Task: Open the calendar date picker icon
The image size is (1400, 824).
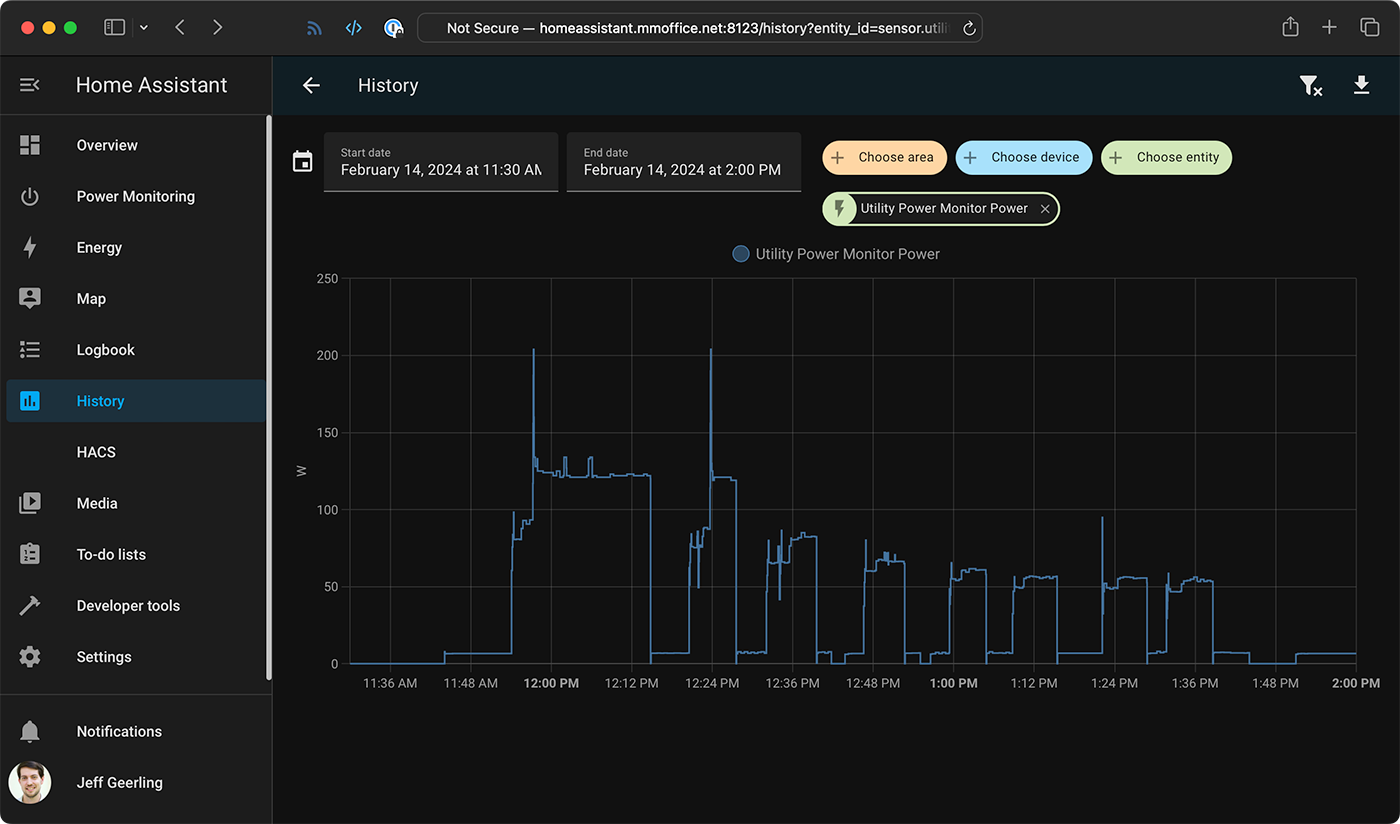Action: (x=302, y=161)
